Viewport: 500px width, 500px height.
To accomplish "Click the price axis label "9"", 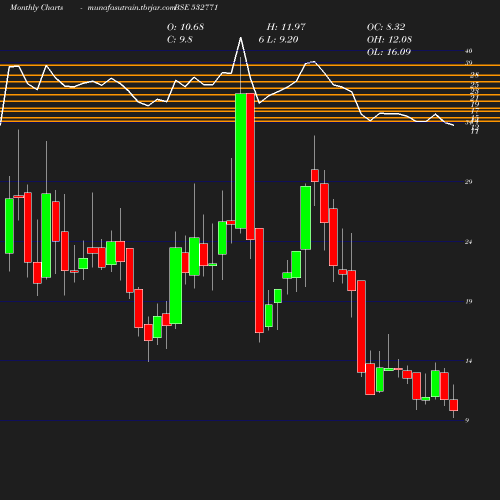I will pyautogui.click(x=467, y=420).
